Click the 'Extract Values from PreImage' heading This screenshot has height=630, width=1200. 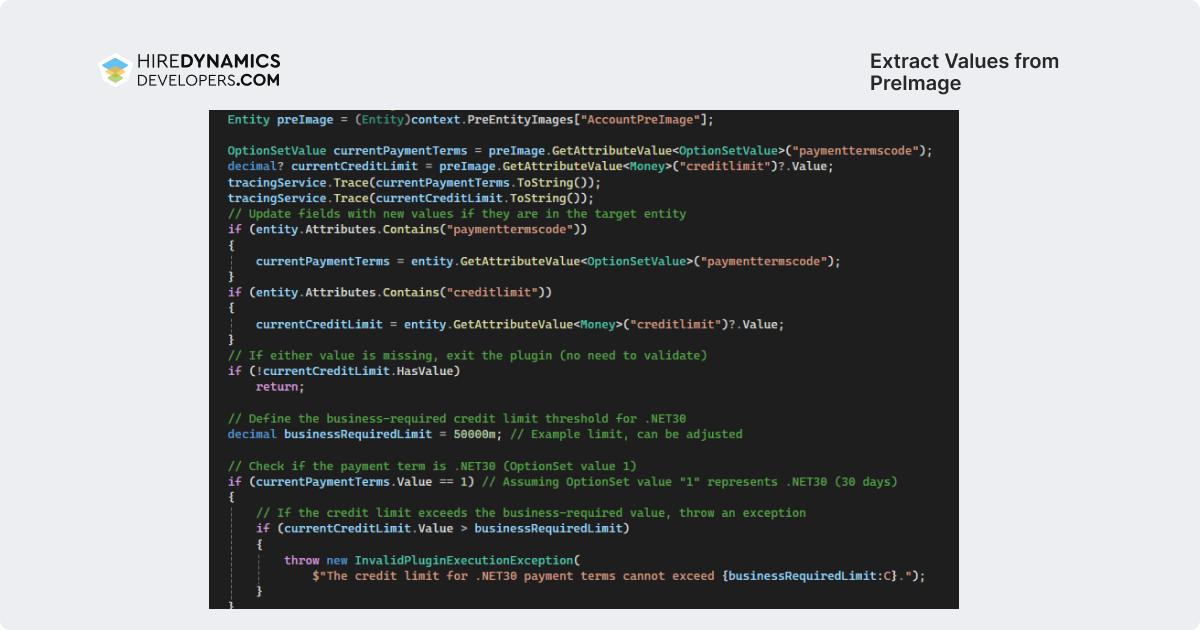point(964,72)
